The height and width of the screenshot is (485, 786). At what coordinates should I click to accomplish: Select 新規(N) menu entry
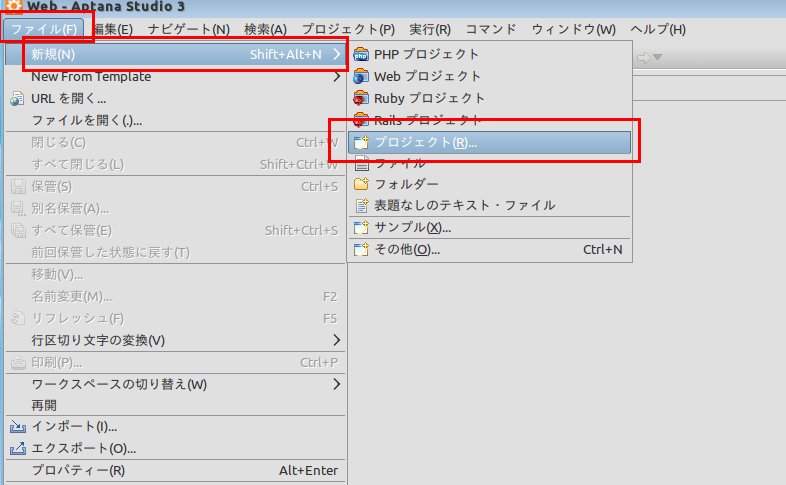tap(175, 54)
